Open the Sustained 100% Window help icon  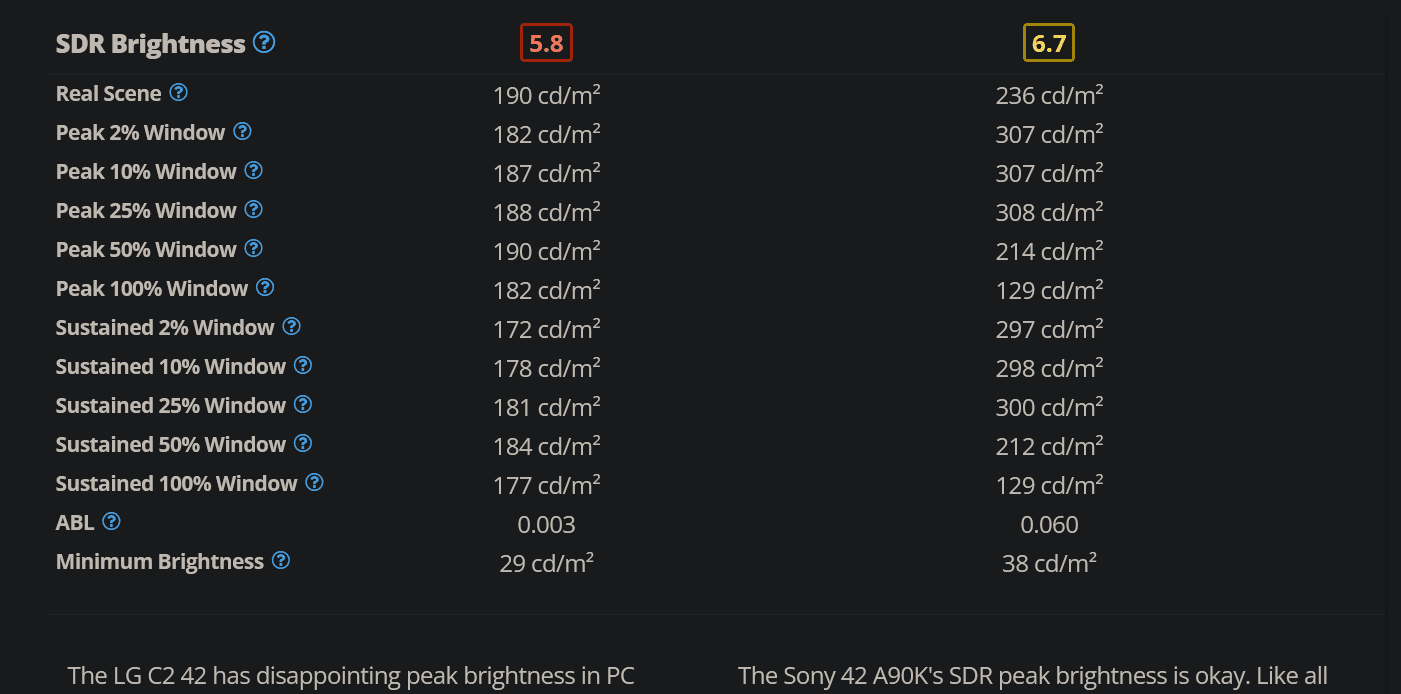314,482
